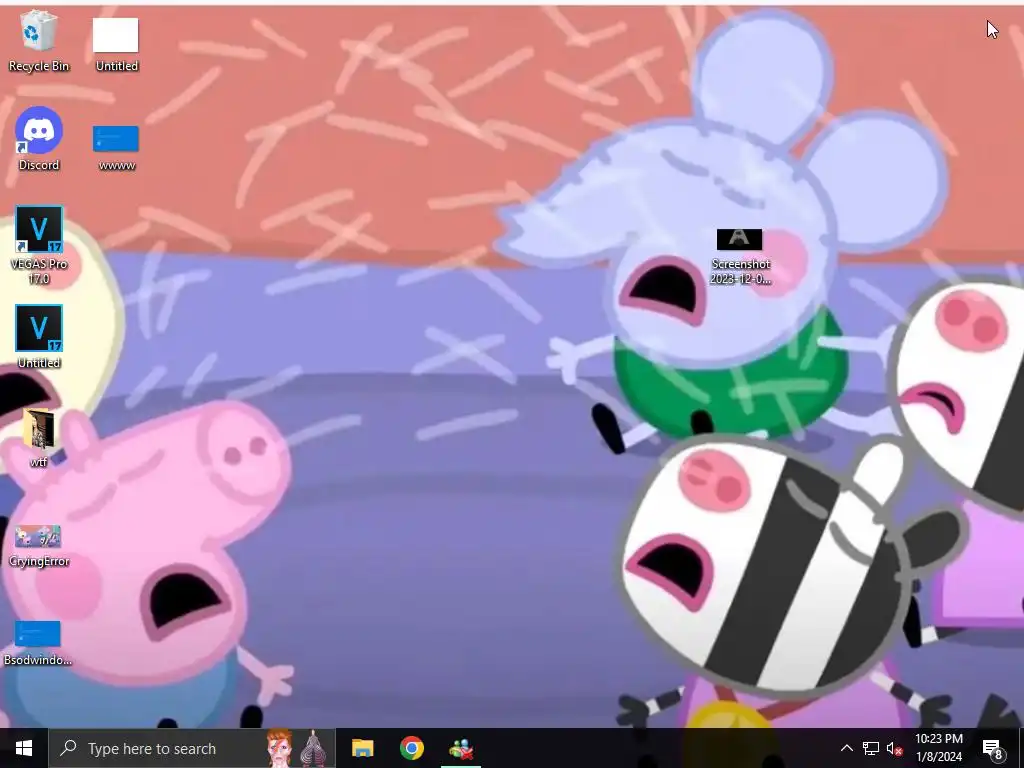This screenshot has height=768, width=1024.
Task: Click the search highlight image in taskbar
Action: click(297, 748)
